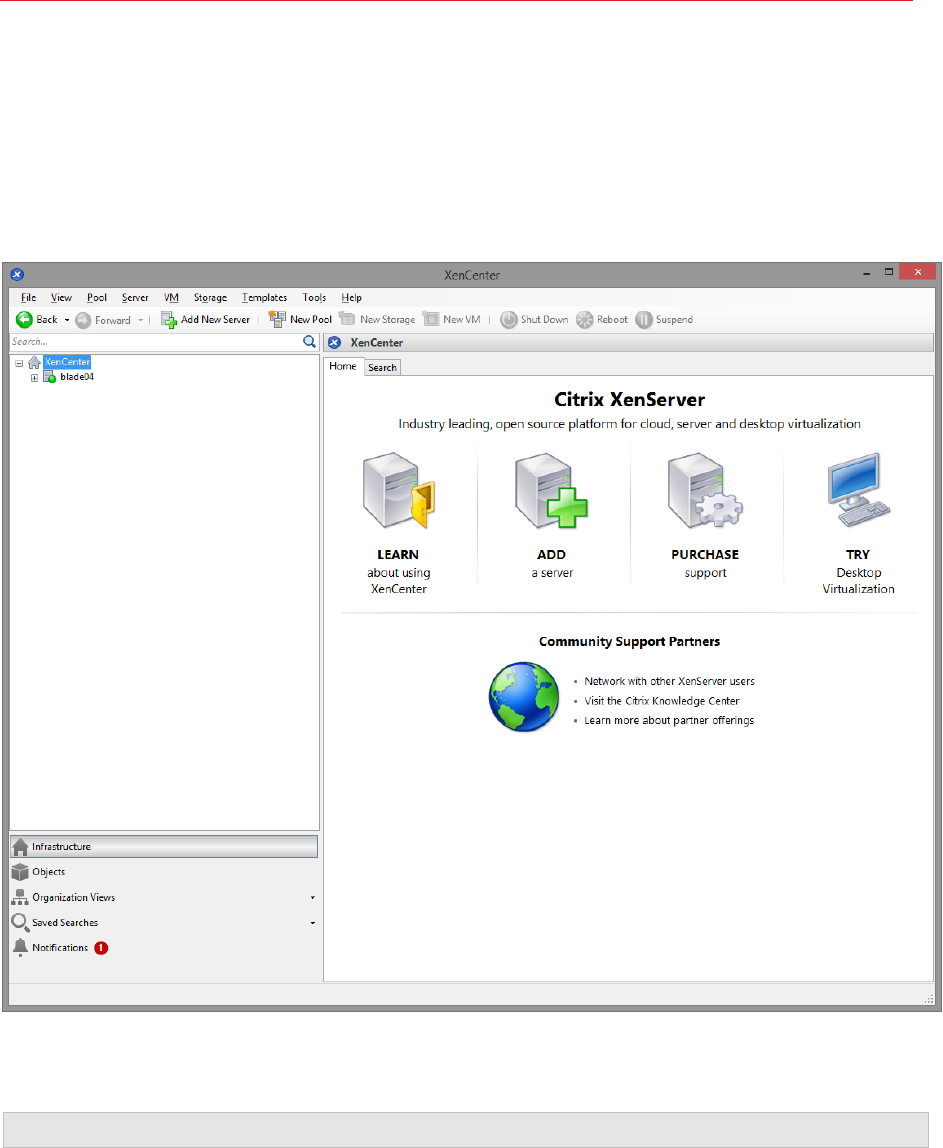Image resolution: width=943 pixels, height=1148 pixels.
Task: Select the Infrastructure navigation button
Action: (x=164, y=846)
